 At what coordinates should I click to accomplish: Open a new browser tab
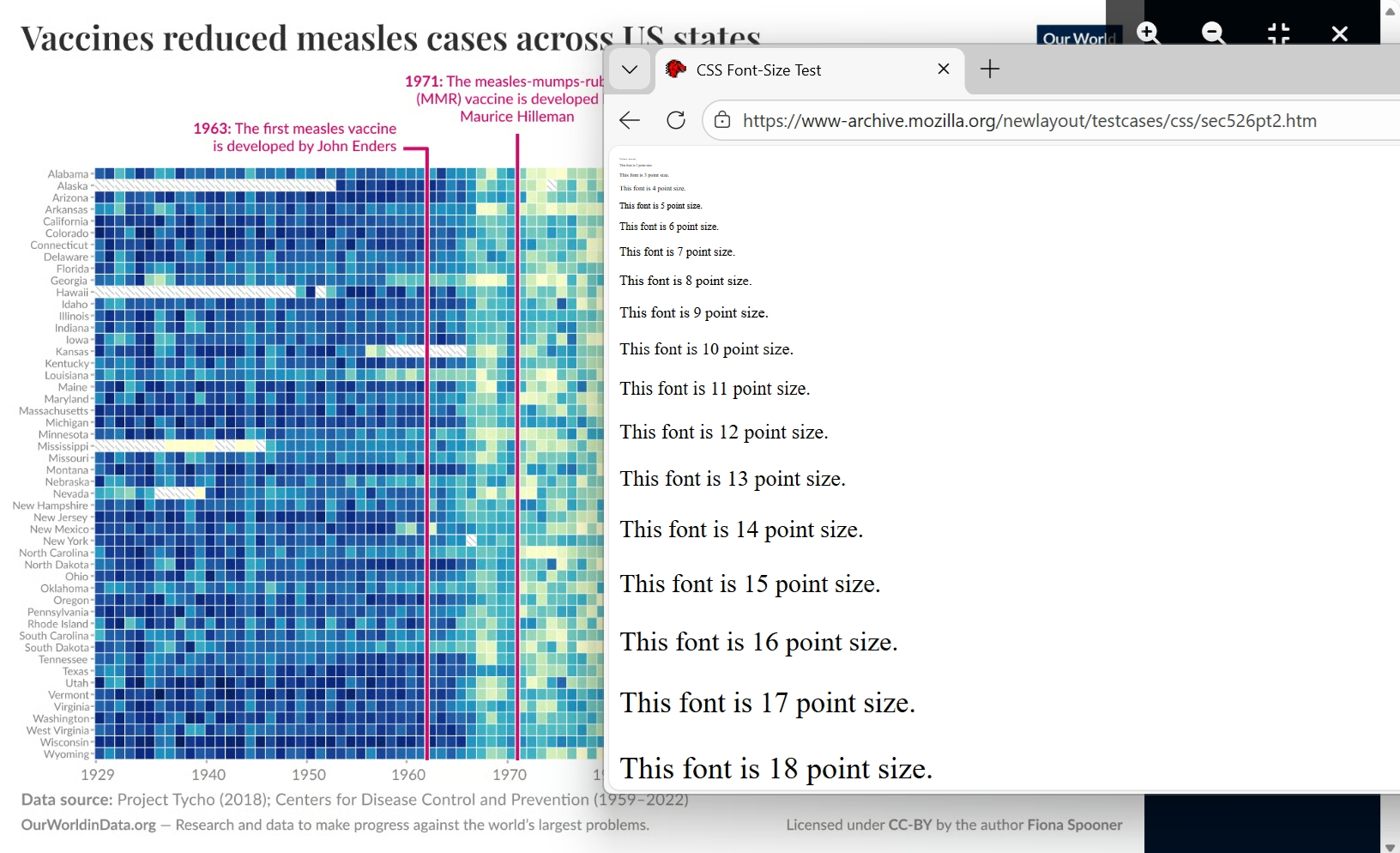click(990, 70)
